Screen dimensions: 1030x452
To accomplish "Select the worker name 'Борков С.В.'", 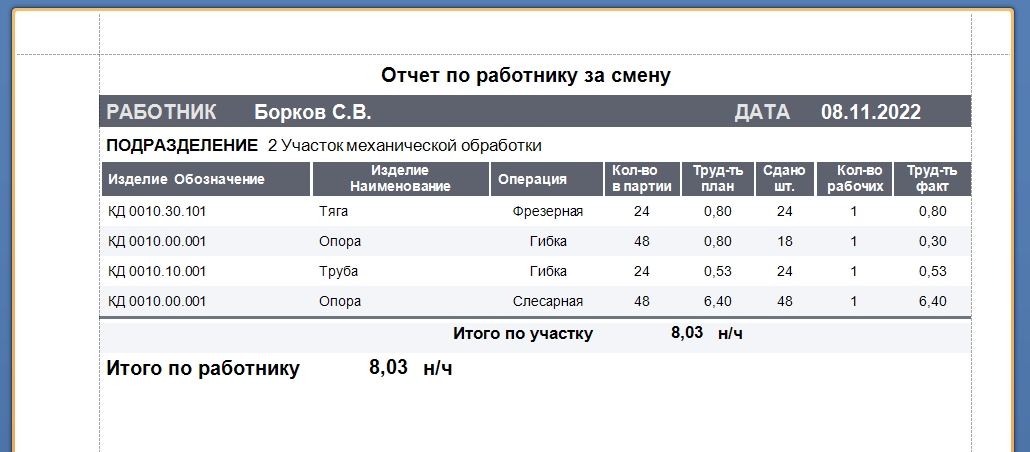I will 313,112.
